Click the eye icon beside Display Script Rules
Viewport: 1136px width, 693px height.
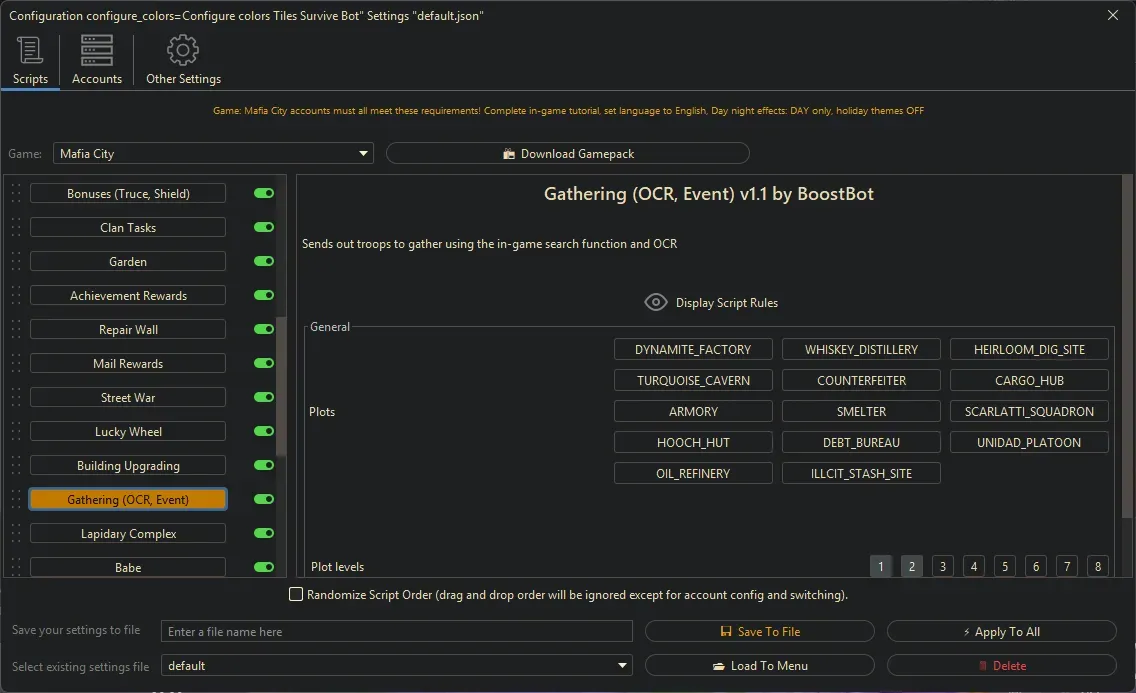pyautogui.click(x=656, y=302)
